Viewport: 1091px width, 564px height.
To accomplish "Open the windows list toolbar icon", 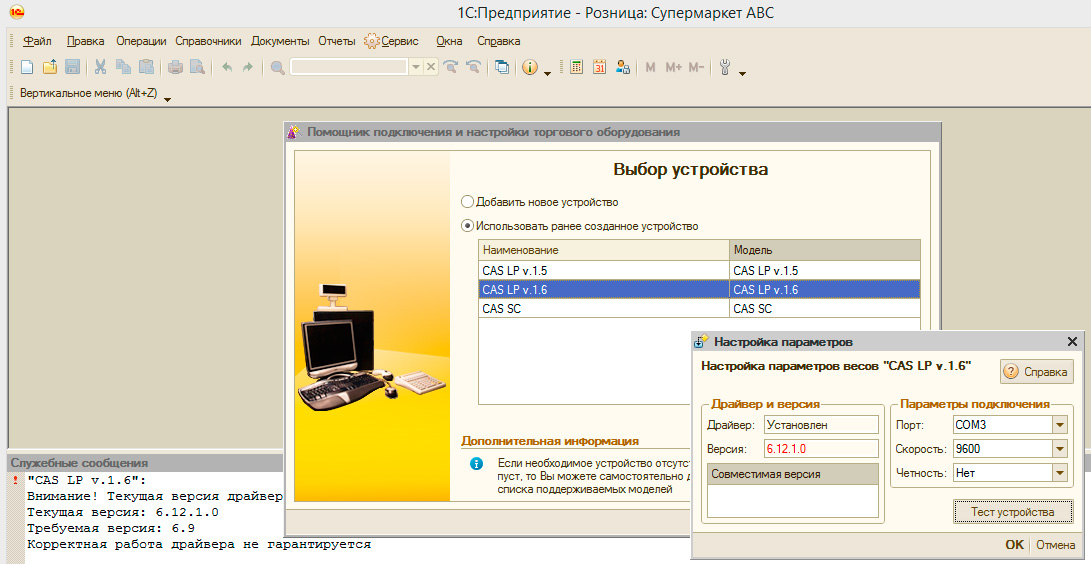I will [502, 67].
